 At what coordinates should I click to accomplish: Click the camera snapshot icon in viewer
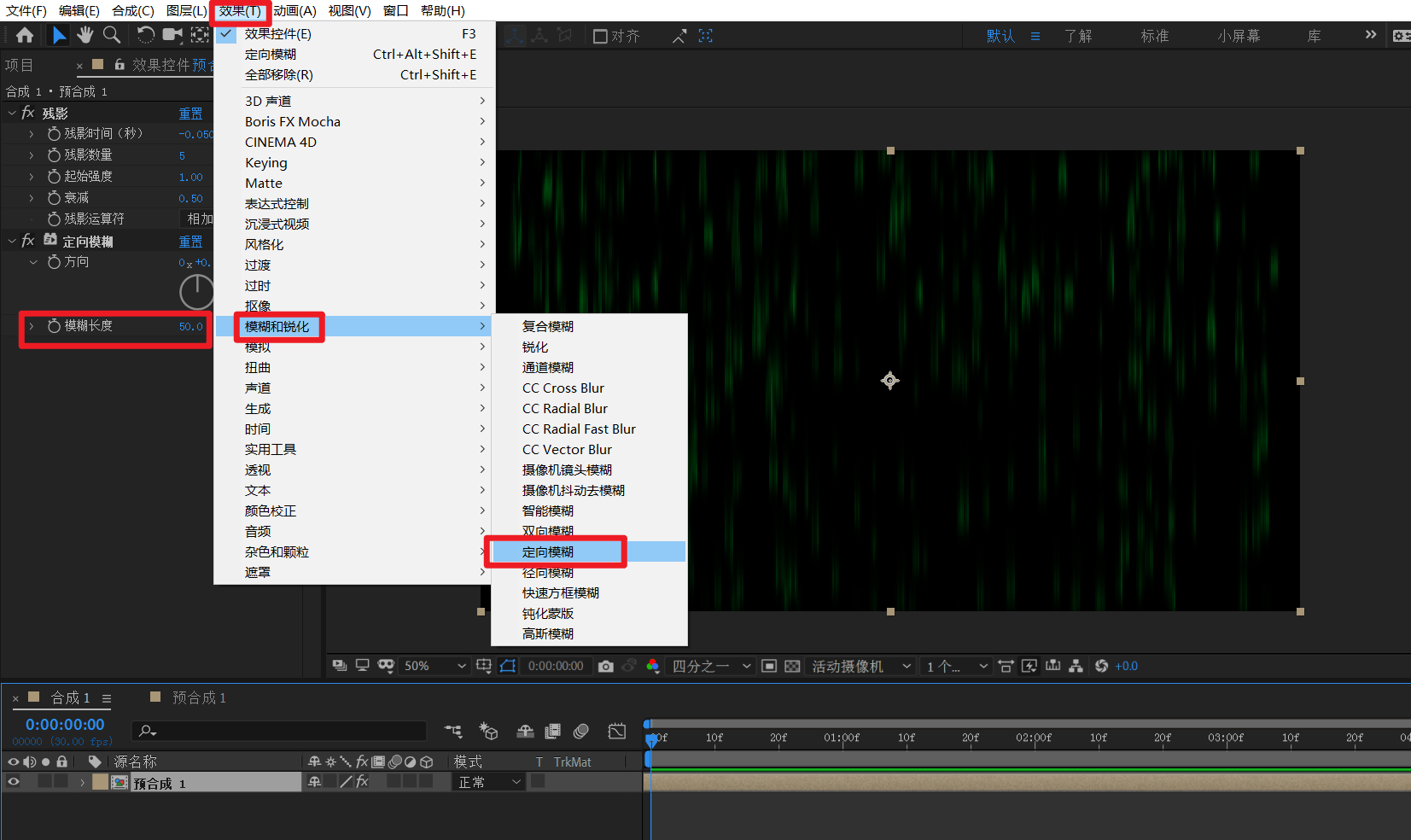point(606,666)
